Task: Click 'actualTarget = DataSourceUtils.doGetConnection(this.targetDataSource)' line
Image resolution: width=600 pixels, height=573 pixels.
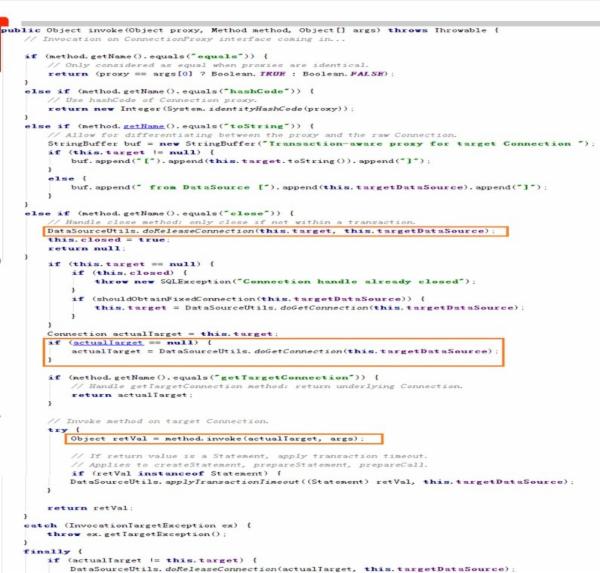Action: pos(285,351)
